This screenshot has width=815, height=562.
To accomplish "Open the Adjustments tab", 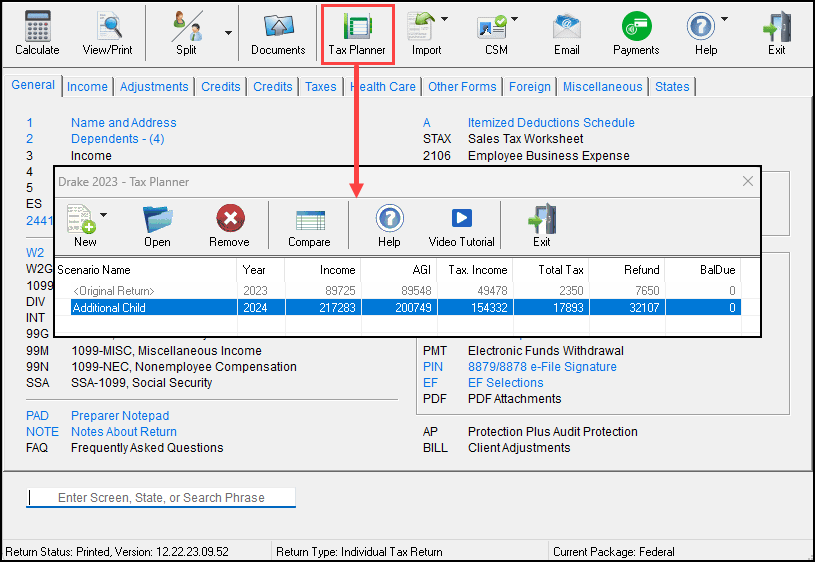I will pos(154,86).
